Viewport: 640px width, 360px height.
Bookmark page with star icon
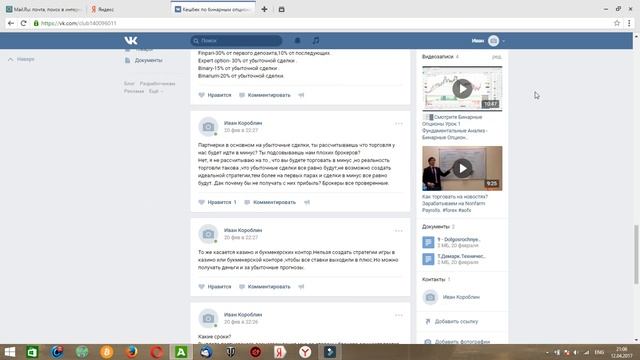click(x=617, y=23)
